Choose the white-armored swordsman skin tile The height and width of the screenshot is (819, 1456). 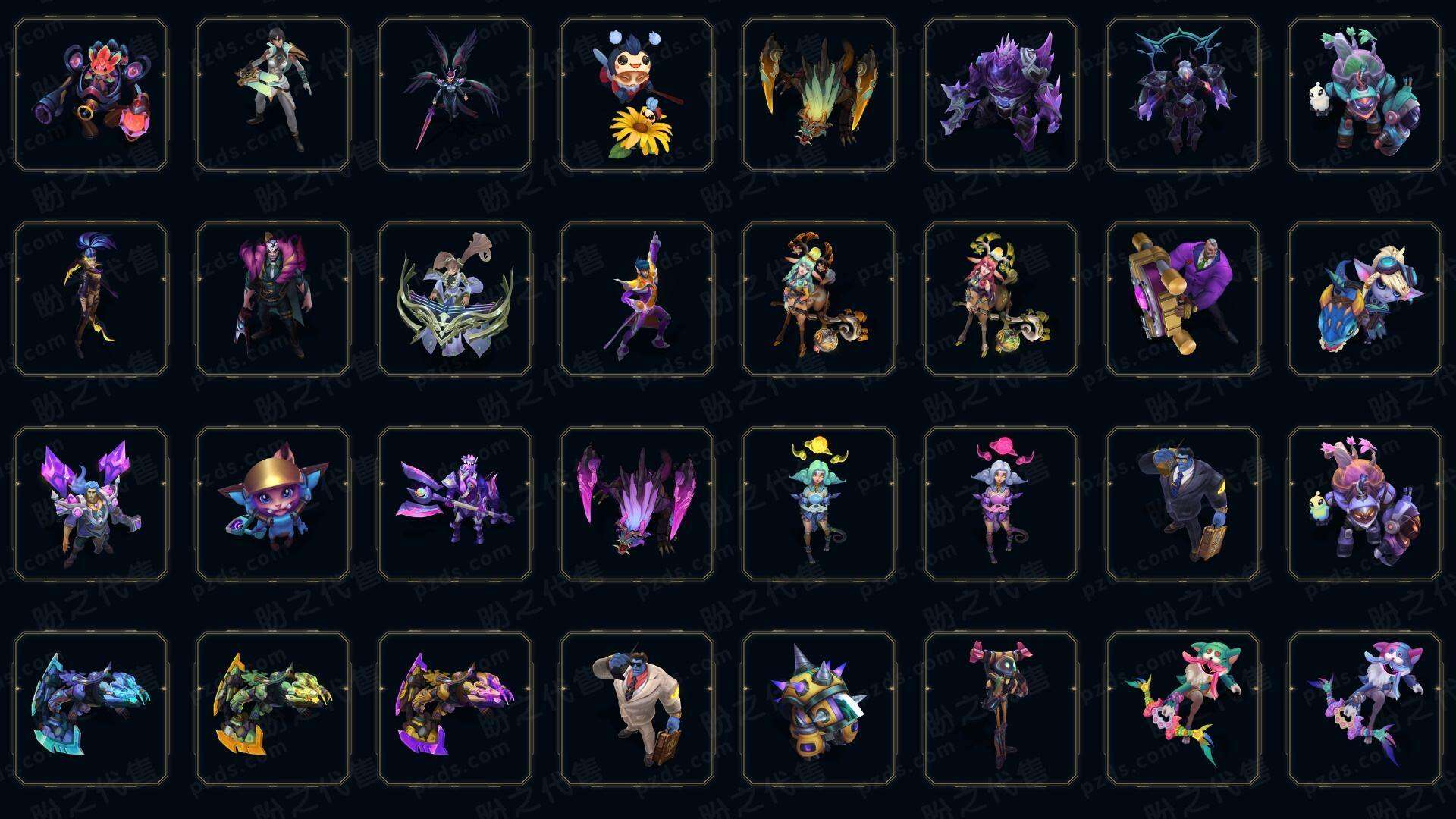[x=273, y=95]
